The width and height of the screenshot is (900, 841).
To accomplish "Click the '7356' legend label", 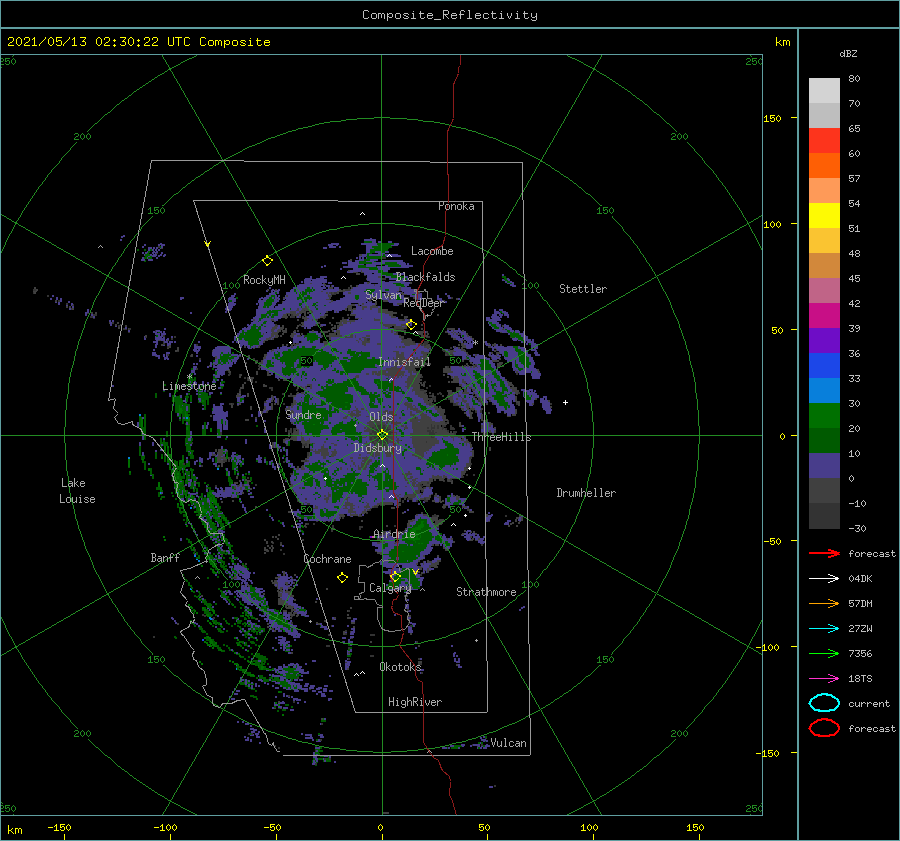I will pos(860,653).
